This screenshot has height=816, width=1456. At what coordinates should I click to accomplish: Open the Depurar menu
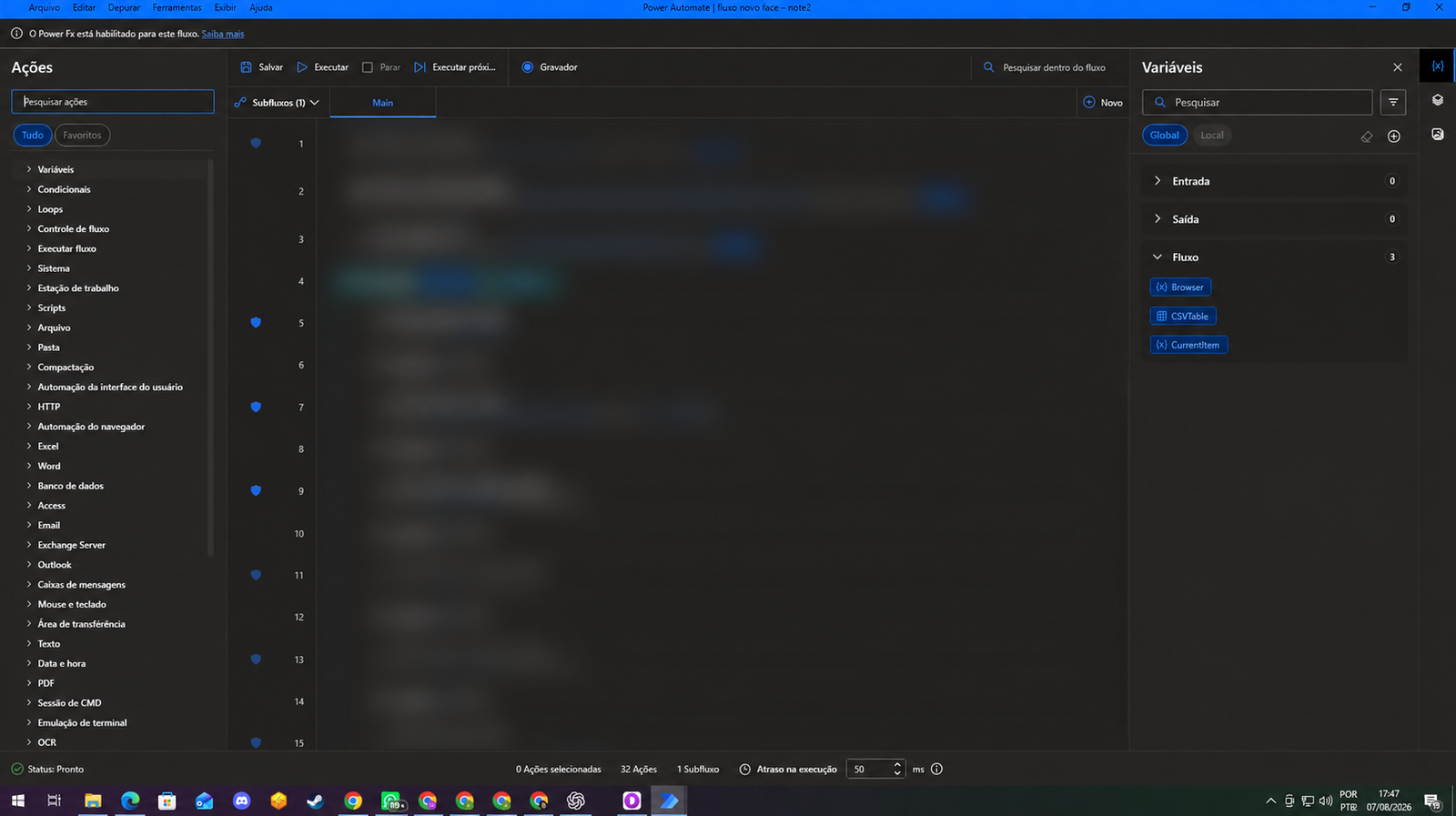tap(124, 7)
